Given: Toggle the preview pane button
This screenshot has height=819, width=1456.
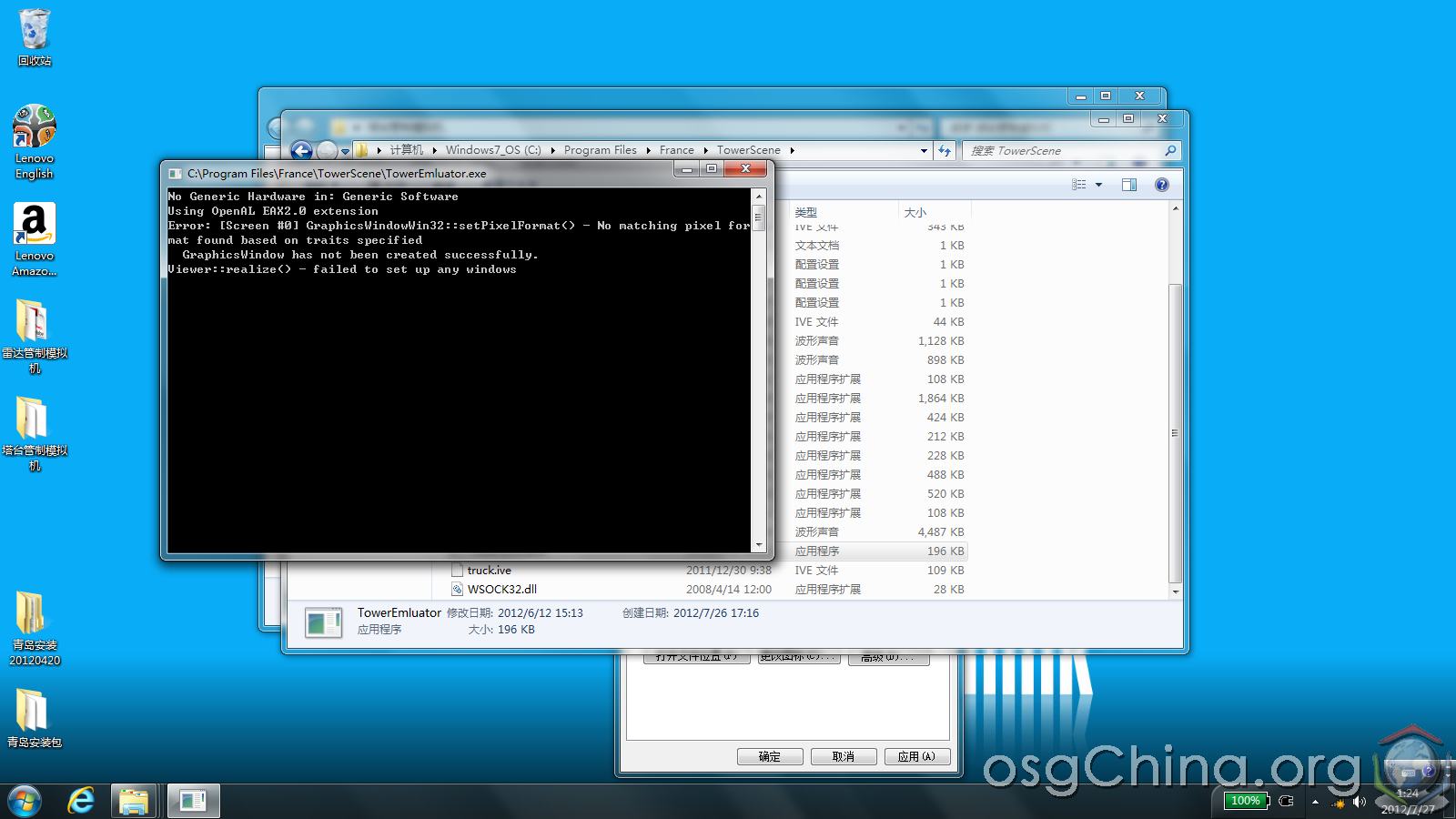Looking at the screenshot, I should coord(1129,185).
